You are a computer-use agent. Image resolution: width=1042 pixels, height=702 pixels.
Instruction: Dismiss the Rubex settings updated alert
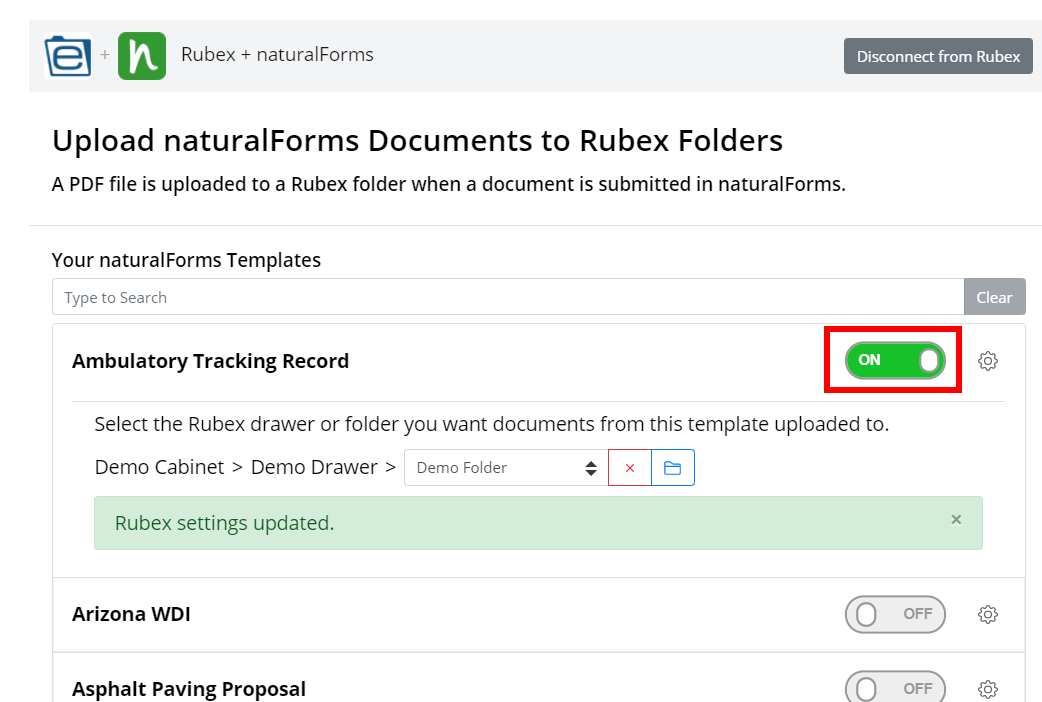(956, 520)
